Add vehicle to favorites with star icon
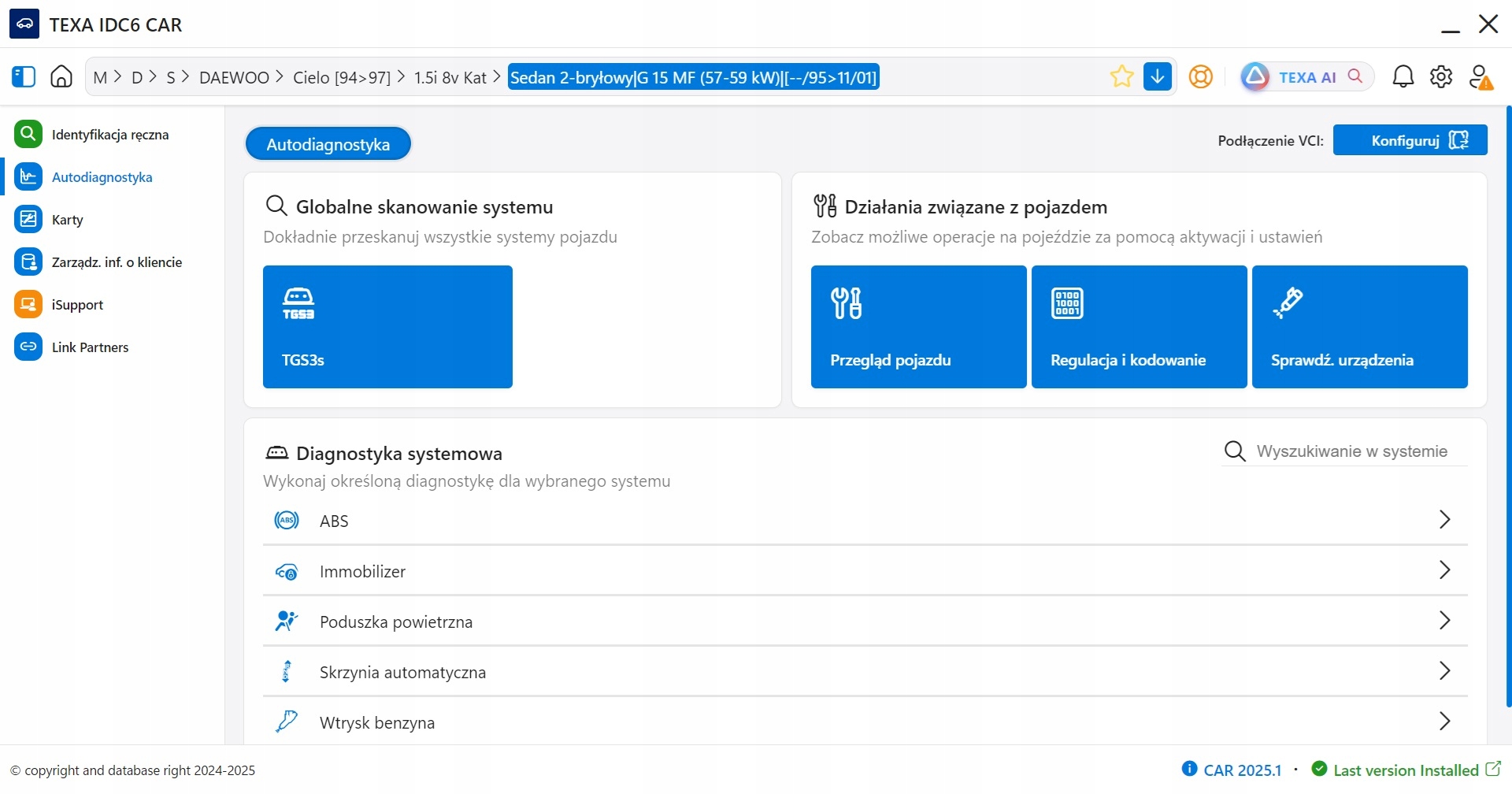The image size is (1512, 794). 1121,76
